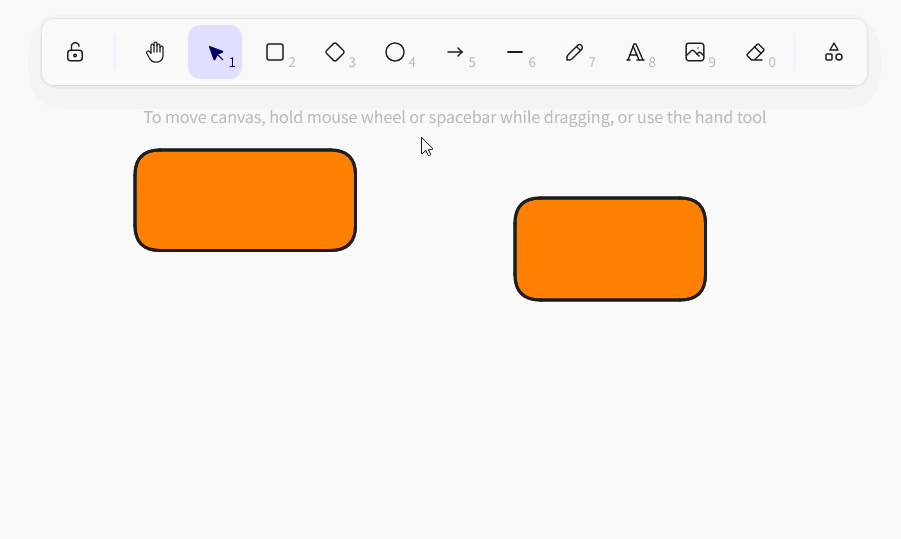
Task: Select the Hand panning tool
Action: coord(155,52)
